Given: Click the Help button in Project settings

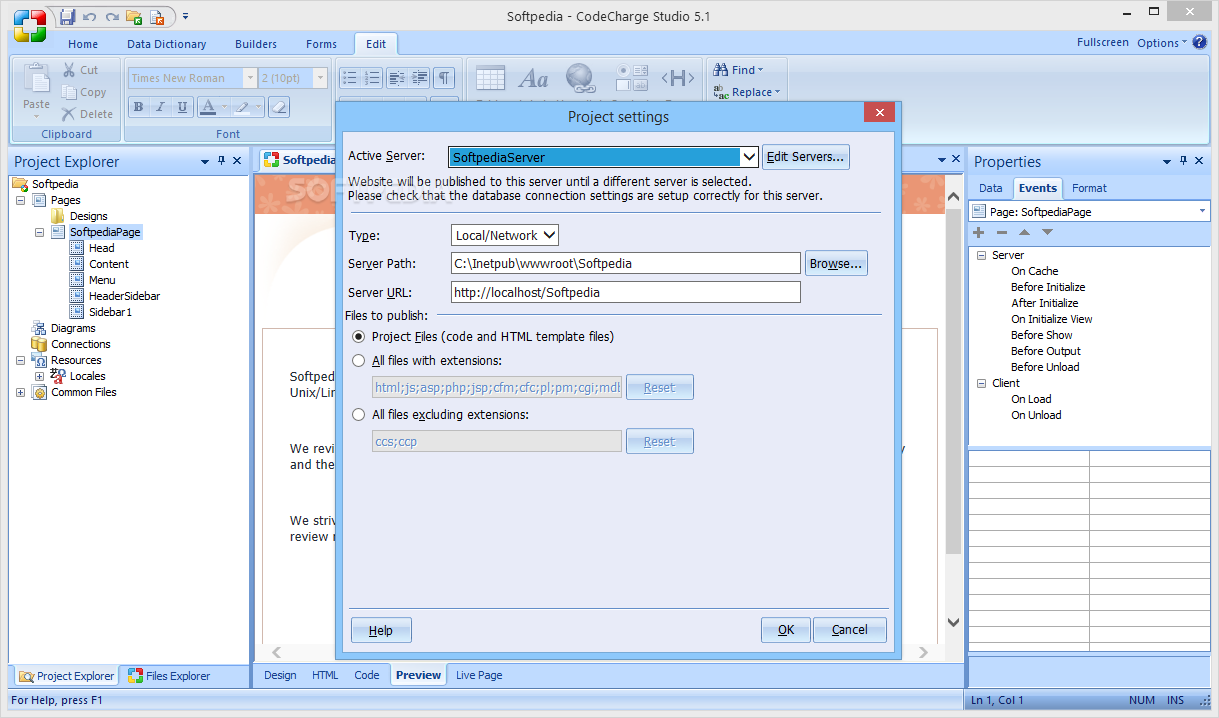Looking at the screenshot, I should coord(381,630).
